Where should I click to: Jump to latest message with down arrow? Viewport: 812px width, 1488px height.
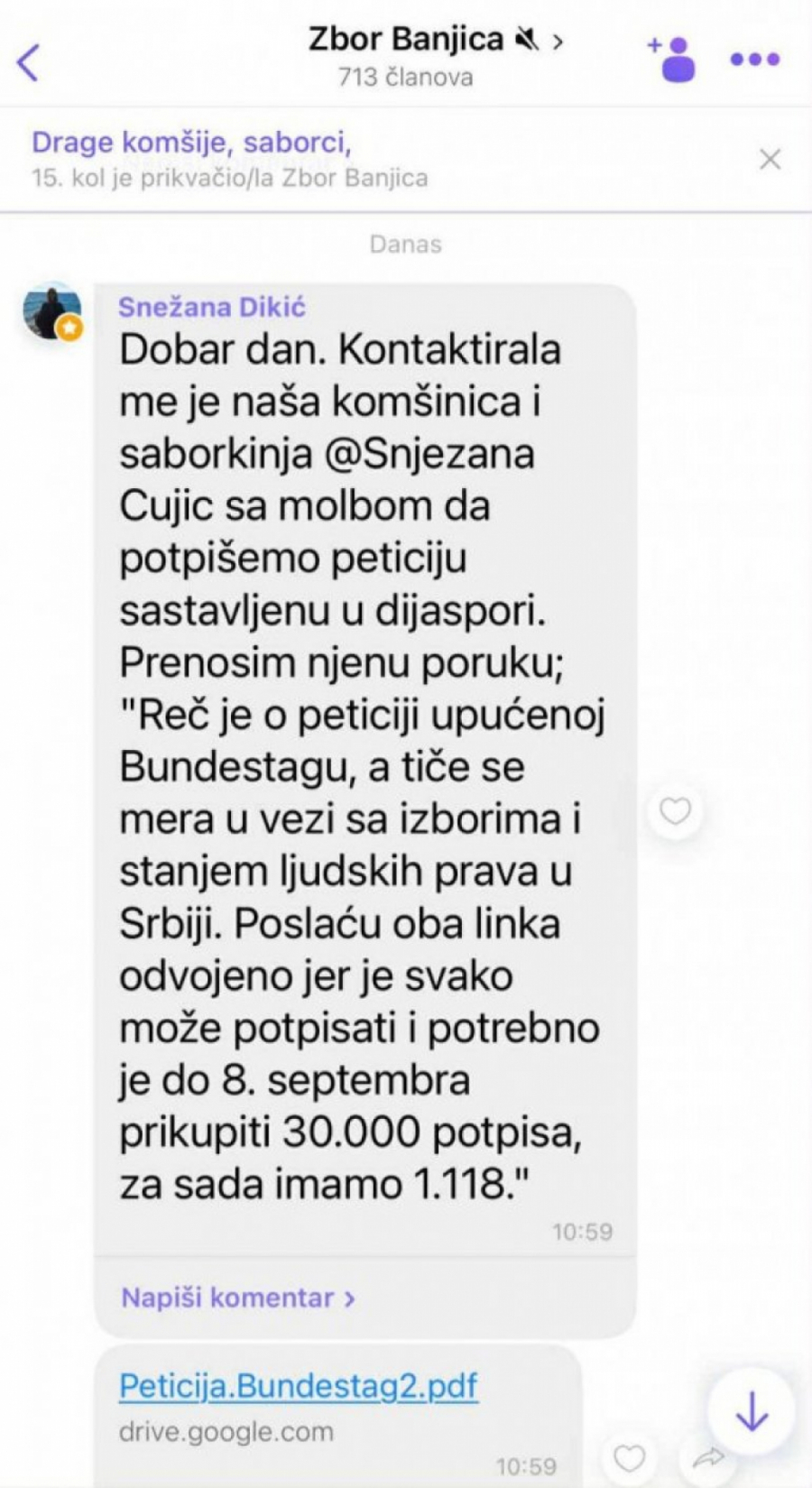pyautogui.click(x=752, y=1410)
